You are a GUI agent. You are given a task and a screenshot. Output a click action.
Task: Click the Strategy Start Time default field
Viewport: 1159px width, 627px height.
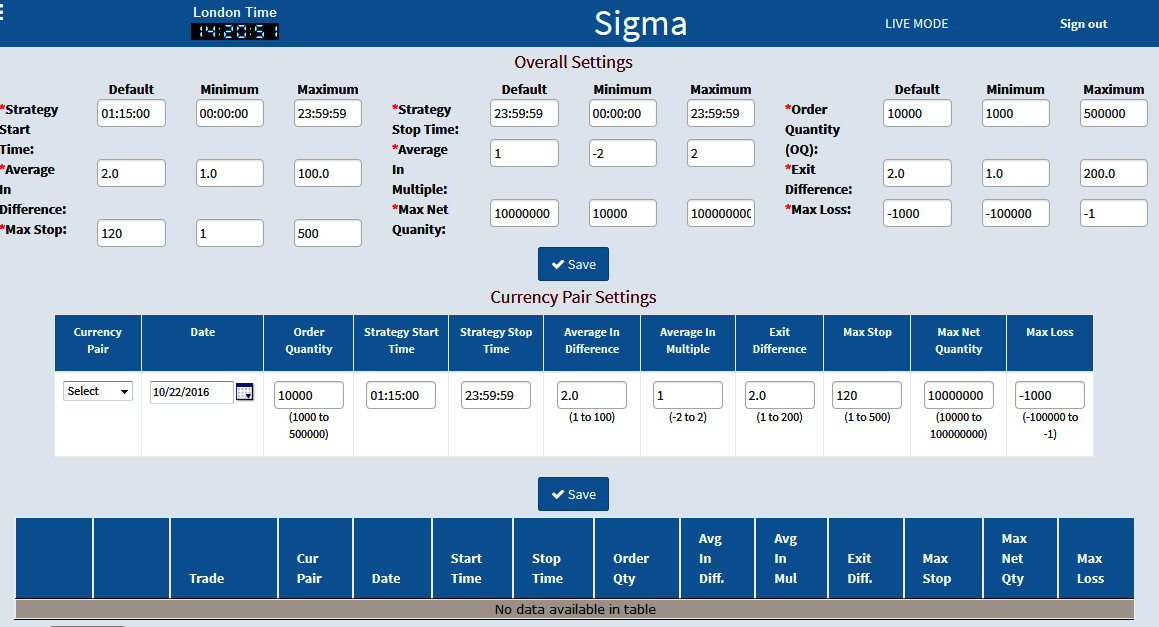pyautogui.click(x=131, y=114)
